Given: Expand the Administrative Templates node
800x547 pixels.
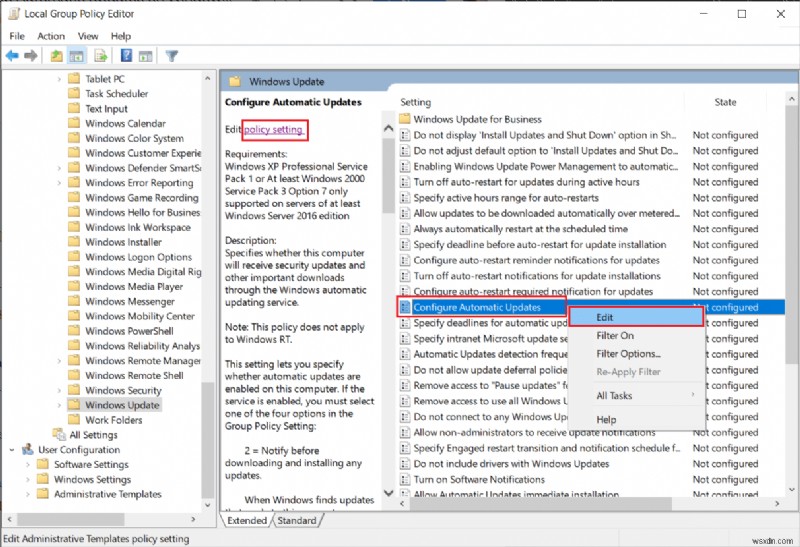Looking at the screenshot, I should tap(28, 494).
